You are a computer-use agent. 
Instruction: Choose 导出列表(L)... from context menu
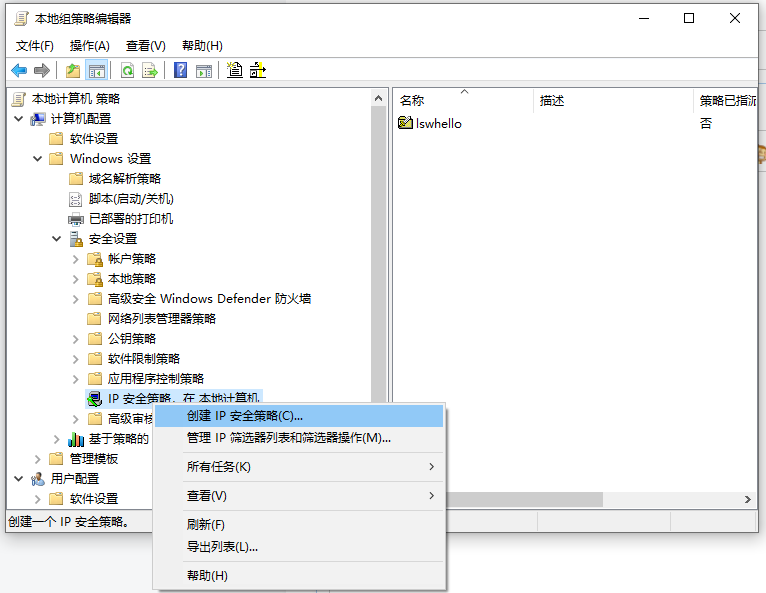click(x=299, y=547)
